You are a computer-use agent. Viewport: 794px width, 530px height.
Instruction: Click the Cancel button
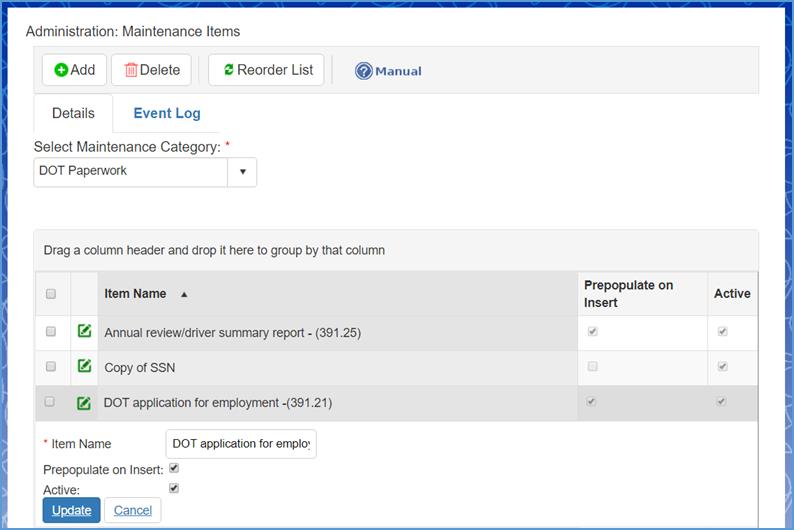click(133, 510)
